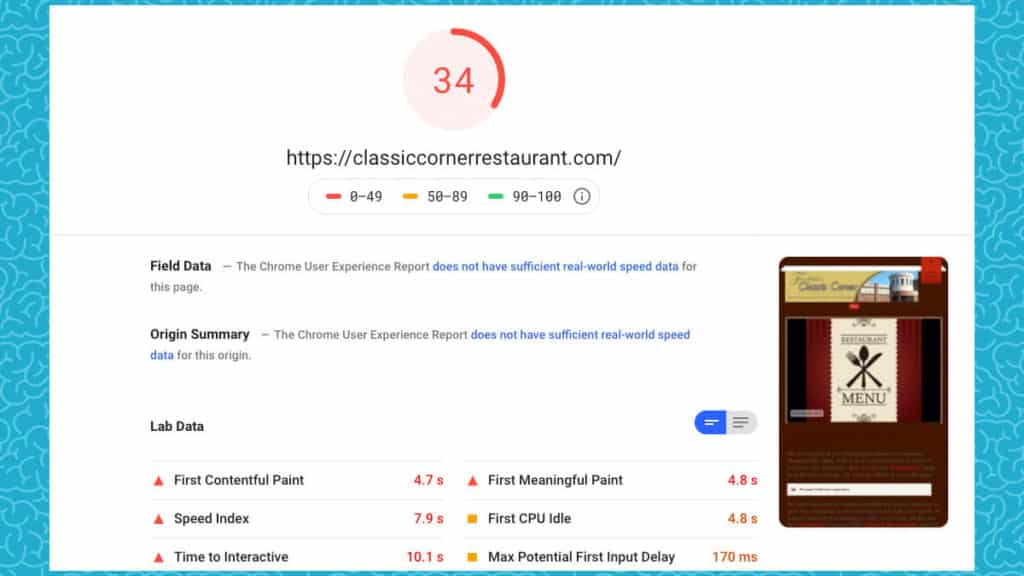Click the red 0-49 legend marker

334,197
